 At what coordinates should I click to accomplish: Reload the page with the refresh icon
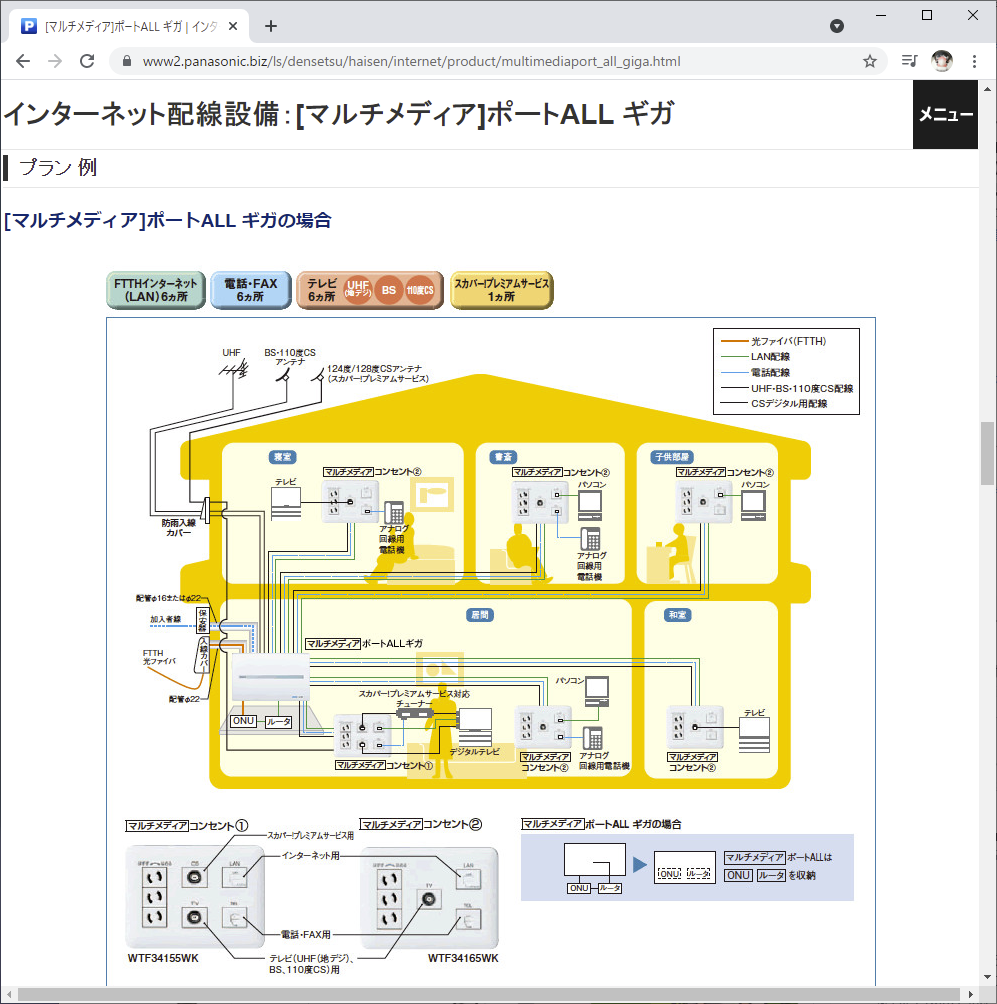[x=87, y=61]
